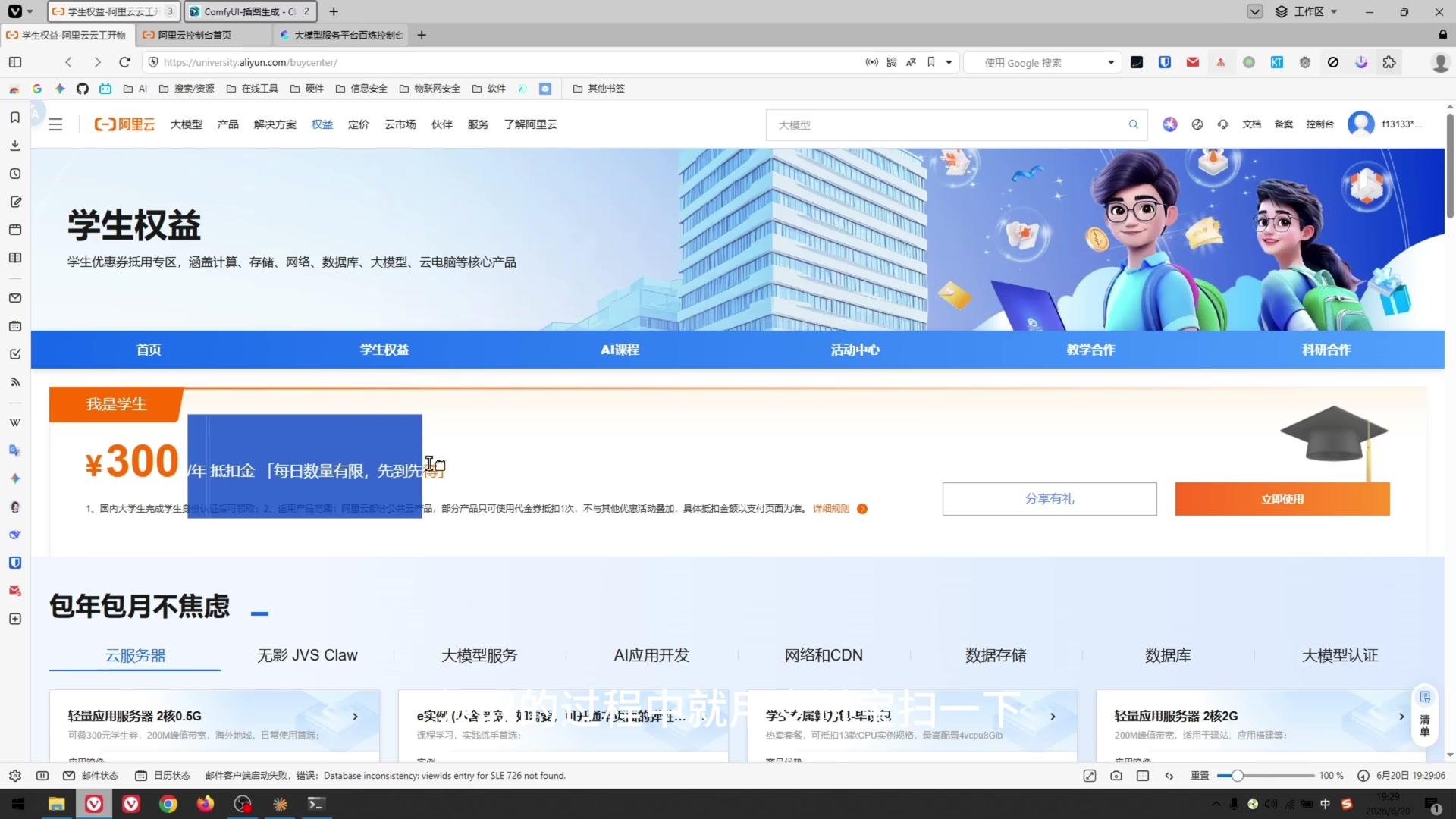Open the 活动中心 navigation item
This screenshot has width=1456, height=819.
click(x=855, y=350)
